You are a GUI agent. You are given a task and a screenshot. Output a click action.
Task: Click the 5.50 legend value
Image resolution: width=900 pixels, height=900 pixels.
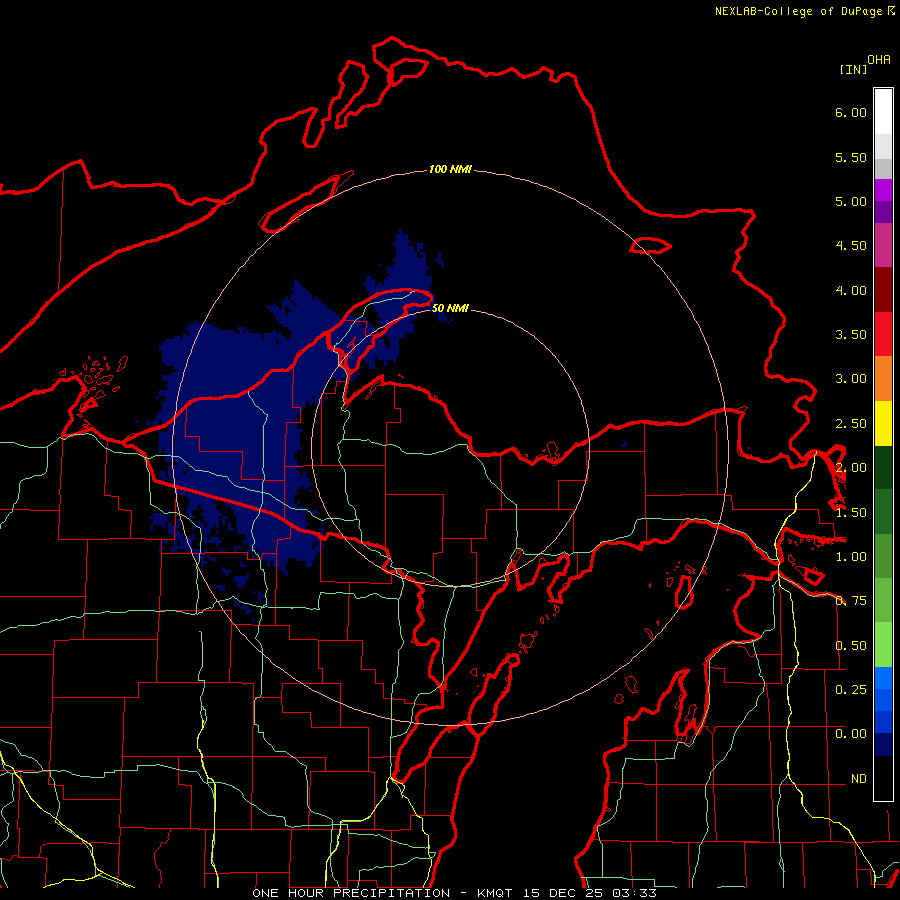[x=851, y=157]
